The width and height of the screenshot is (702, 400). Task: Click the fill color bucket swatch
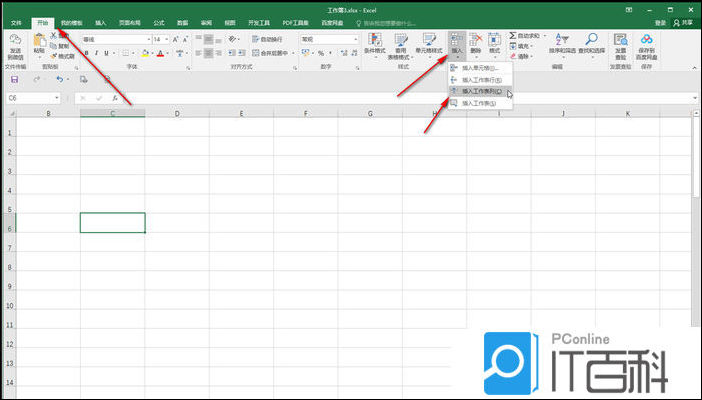click(x=145, y=53)
